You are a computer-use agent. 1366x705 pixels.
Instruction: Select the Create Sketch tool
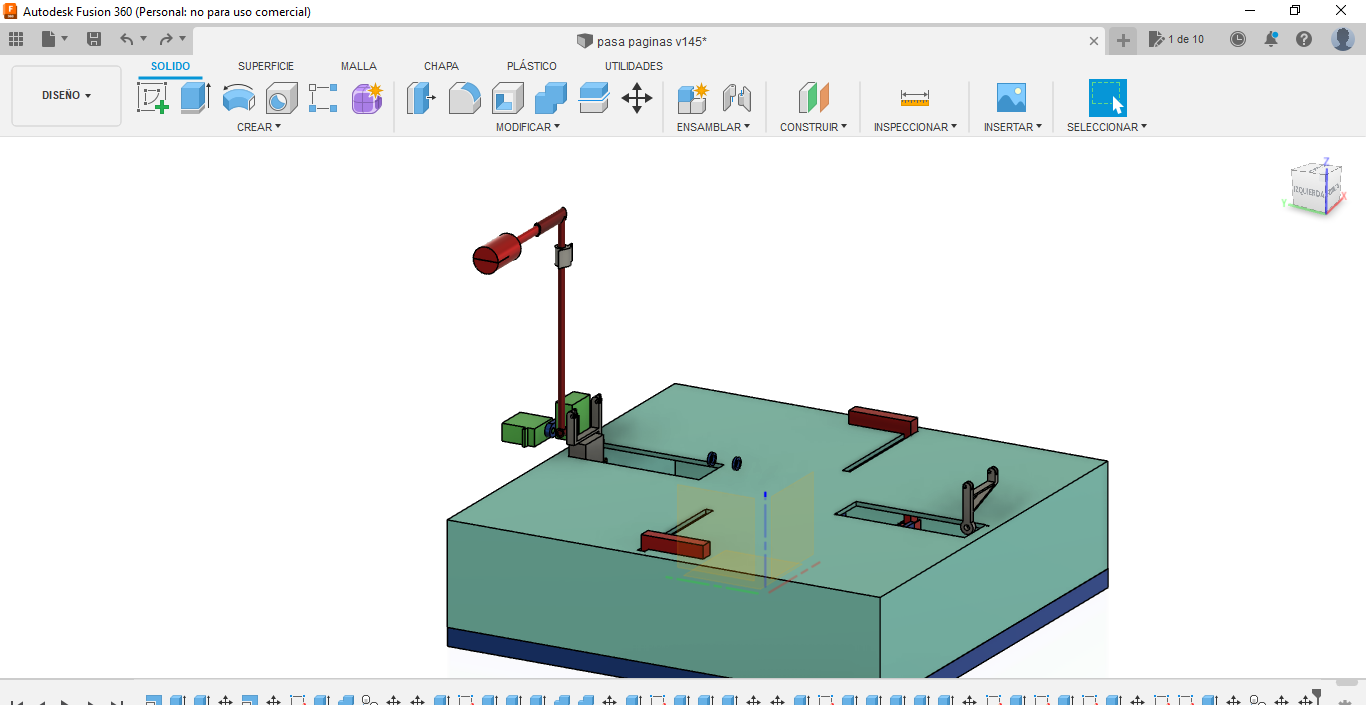pyautogui.click(x=152, y=98)
